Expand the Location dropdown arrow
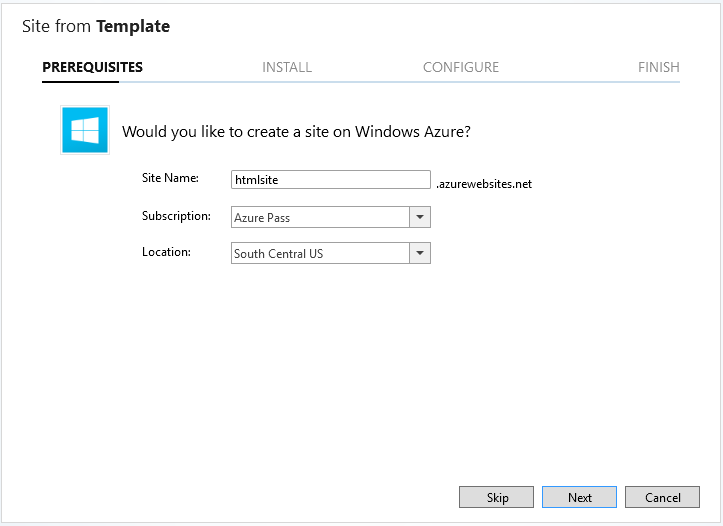The image size is (723, 526). (420, 253)
